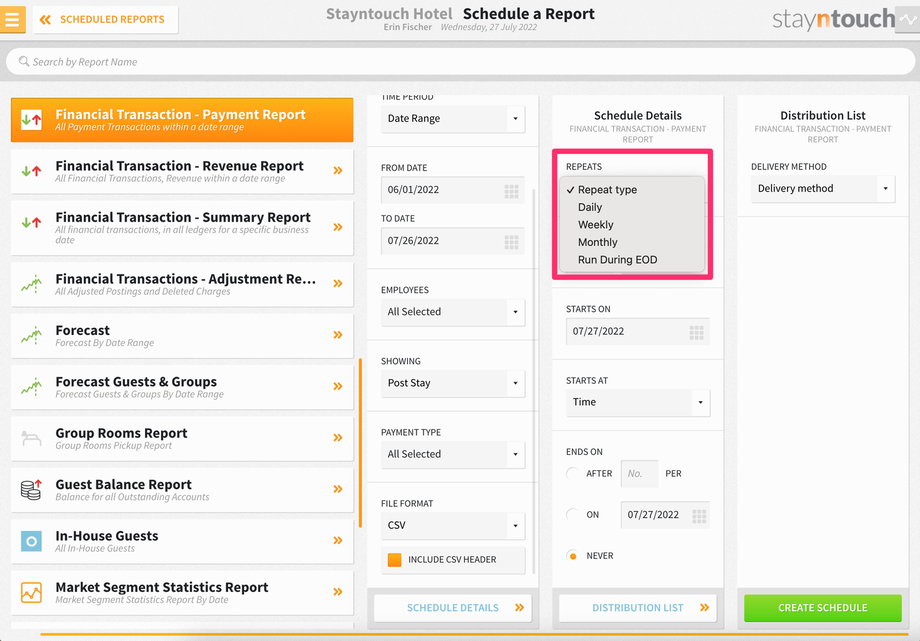Click the In-House Guests blue icon
920x641 pixels.
click(x=31, y=541)
